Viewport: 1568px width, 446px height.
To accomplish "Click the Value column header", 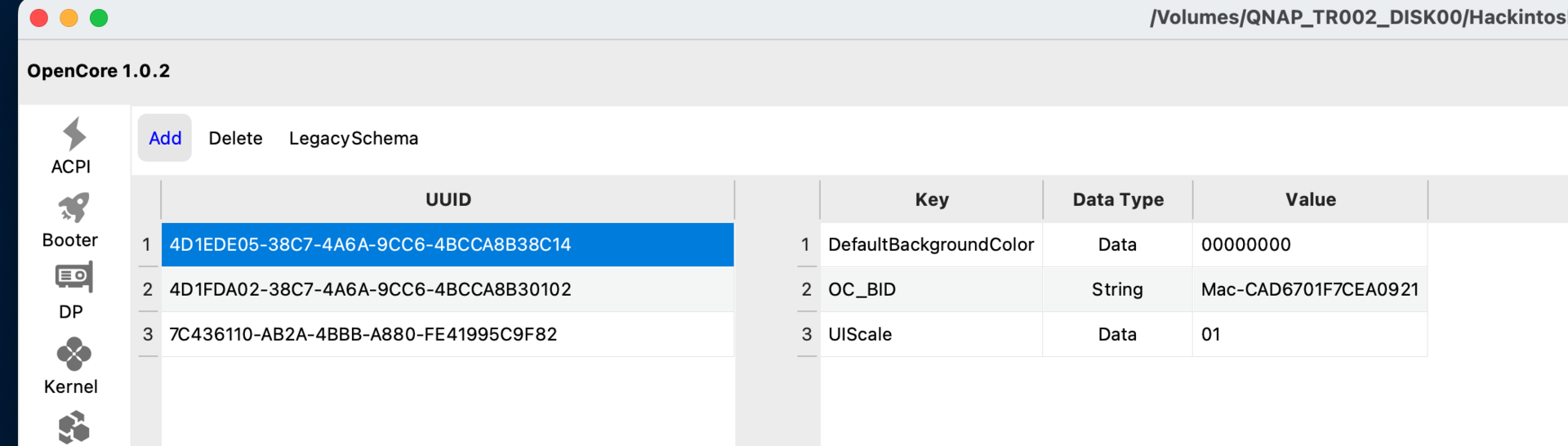I will (x=1310, y=199).
